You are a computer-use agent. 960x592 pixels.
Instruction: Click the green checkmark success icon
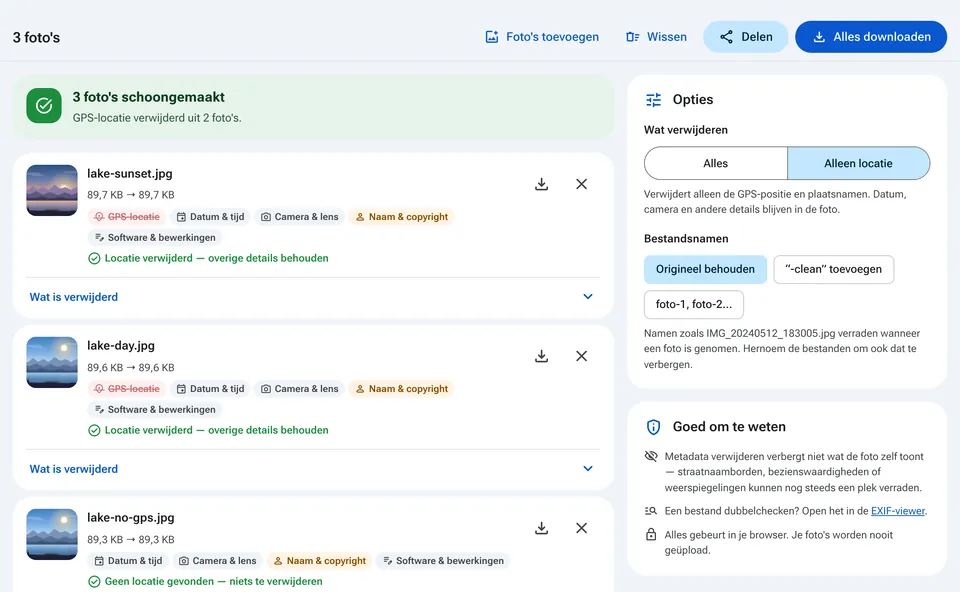pos(44,105)
